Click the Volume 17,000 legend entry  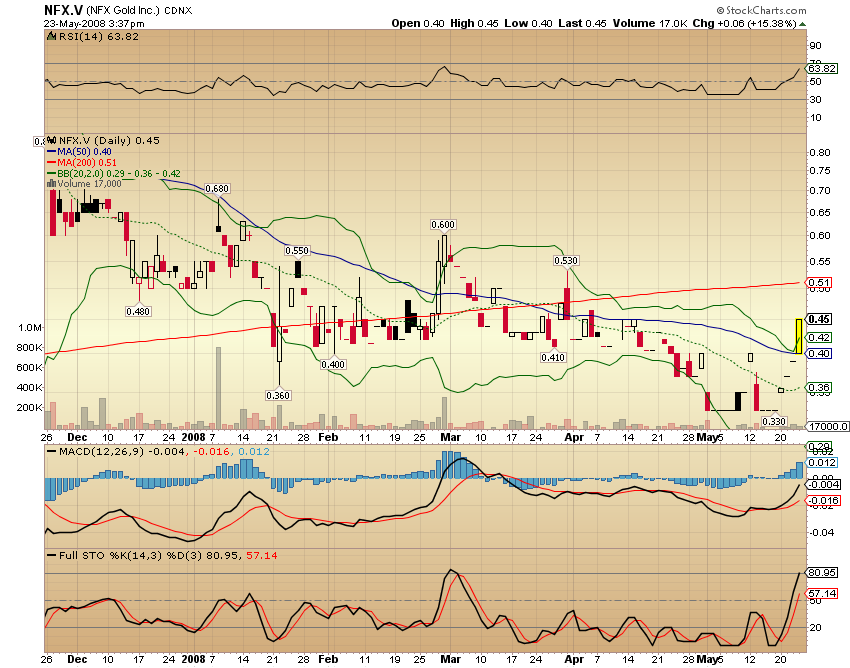click(x=85, y=184)
